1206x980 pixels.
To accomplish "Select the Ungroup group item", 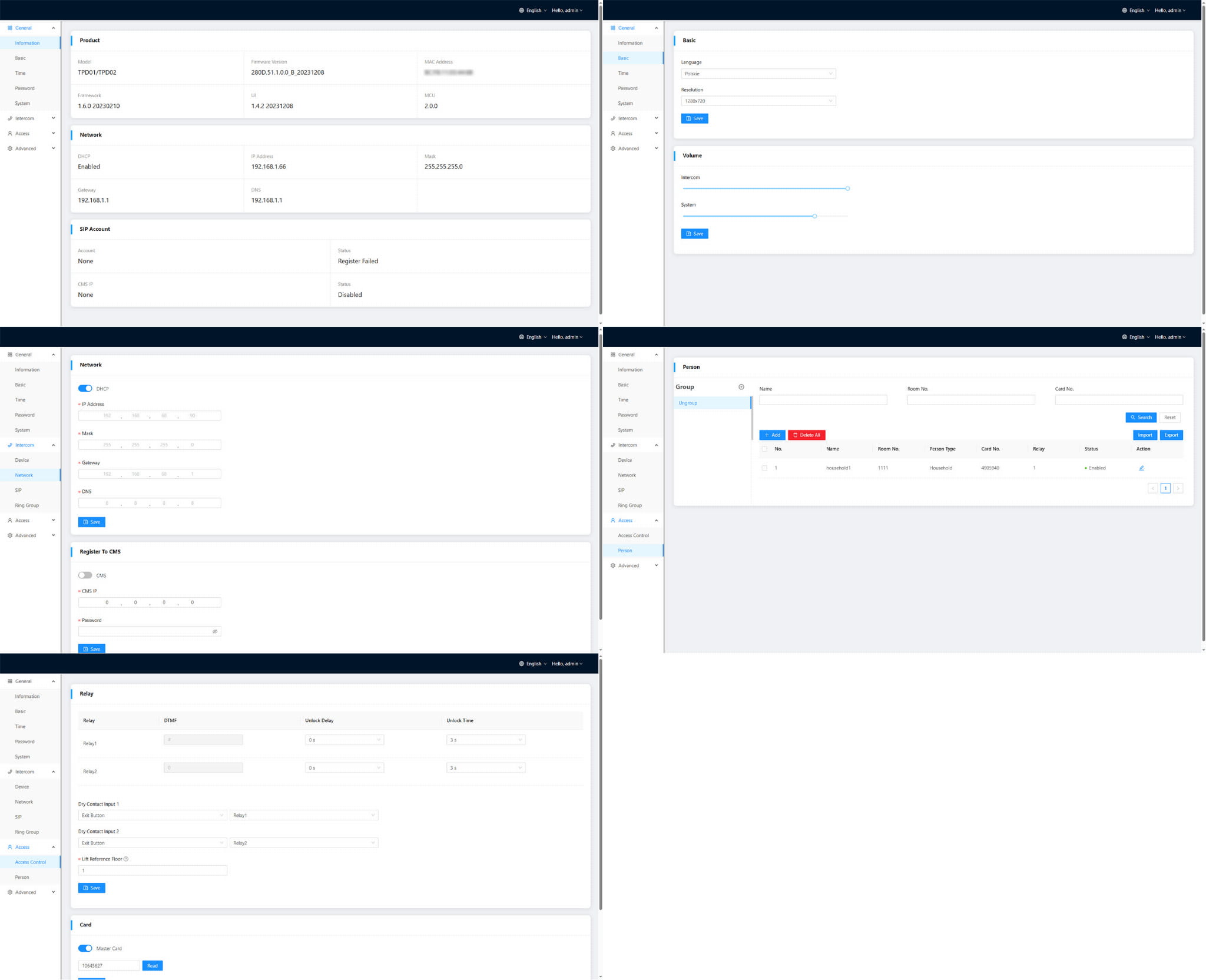I will point(688,403).
